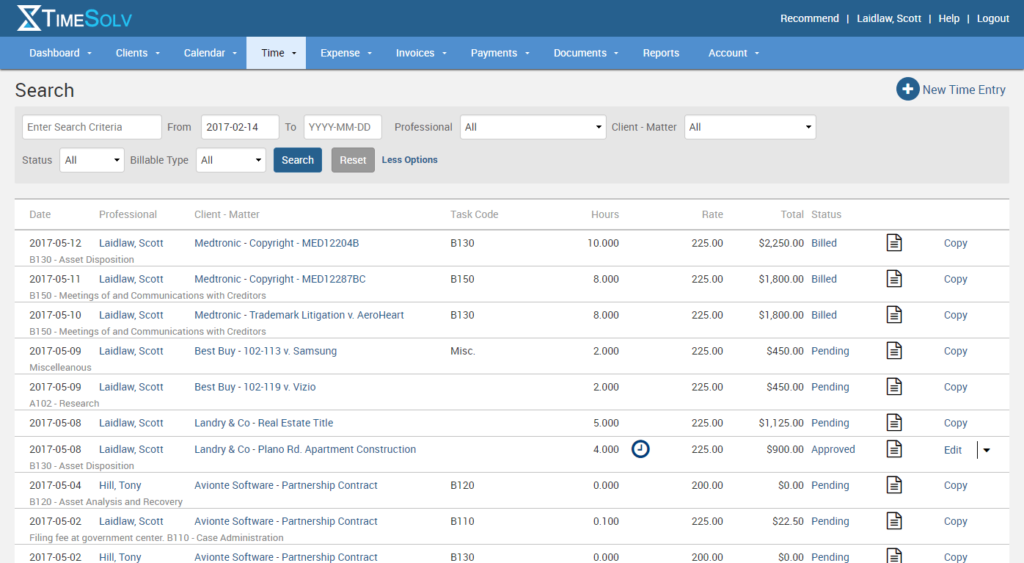Click the Task Code column header
The height and width of the screenshot is (563, 1024).
click(x=474, y=214)
